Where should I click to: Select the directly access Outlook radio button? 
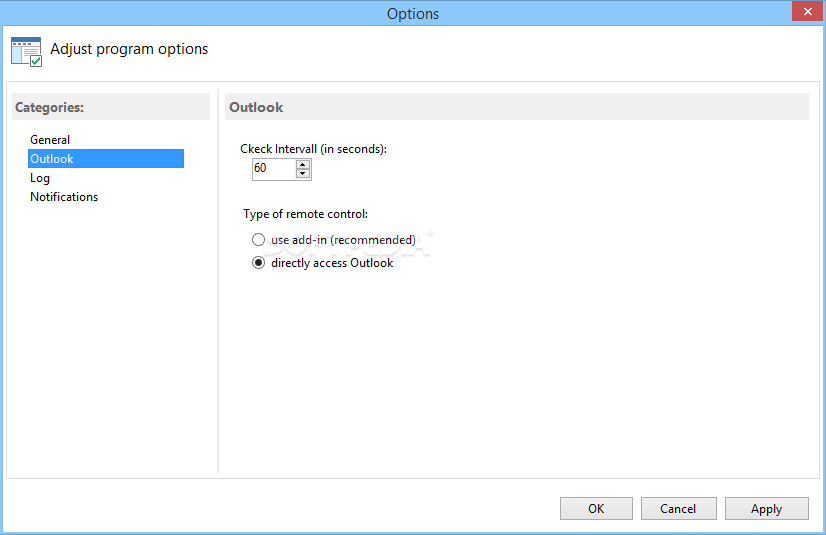tap(258, 263)
